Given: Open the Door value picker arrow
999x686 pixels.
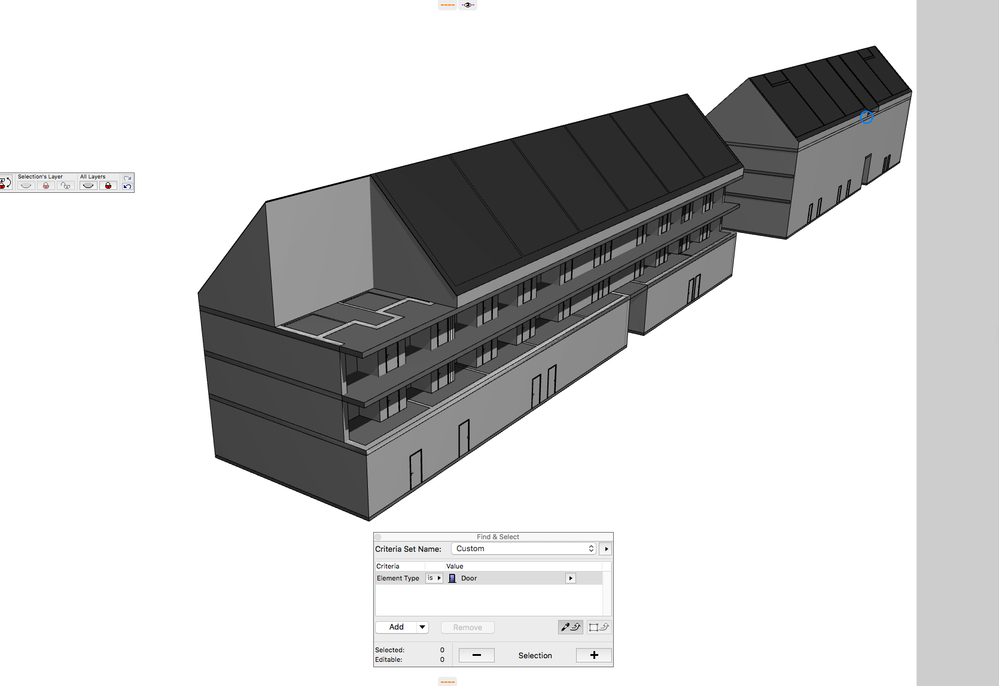Looking at the screenshot, I should (x=570, y=578).
